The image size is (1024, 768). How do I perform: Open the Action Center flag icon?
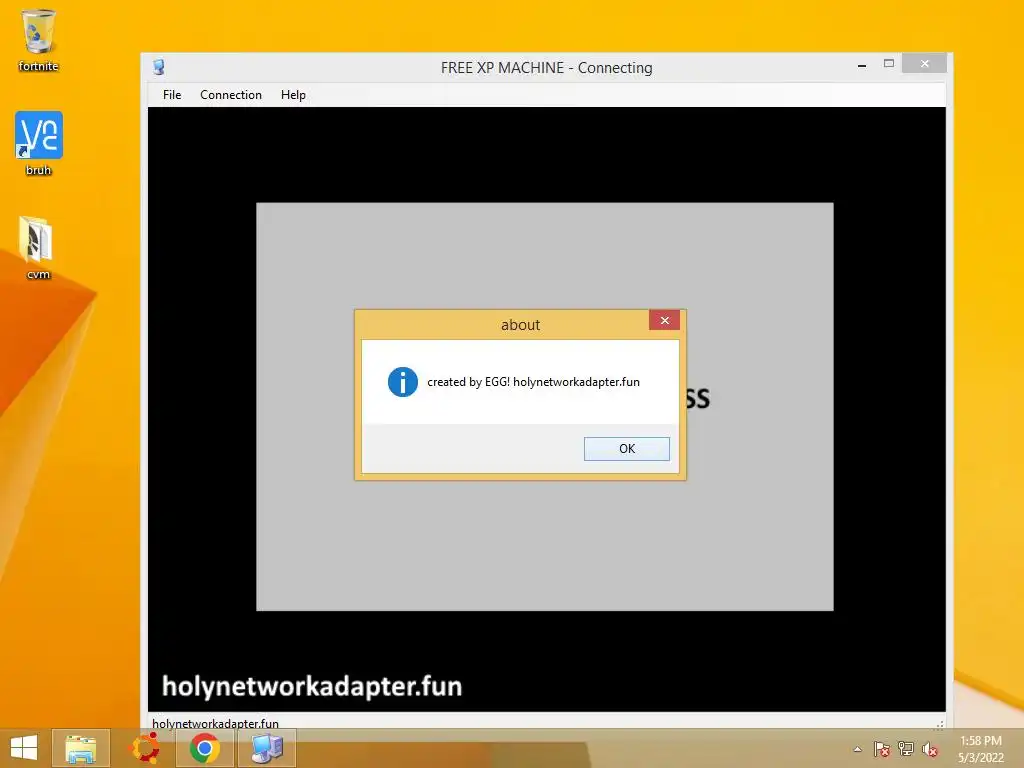tap(881, 749)
